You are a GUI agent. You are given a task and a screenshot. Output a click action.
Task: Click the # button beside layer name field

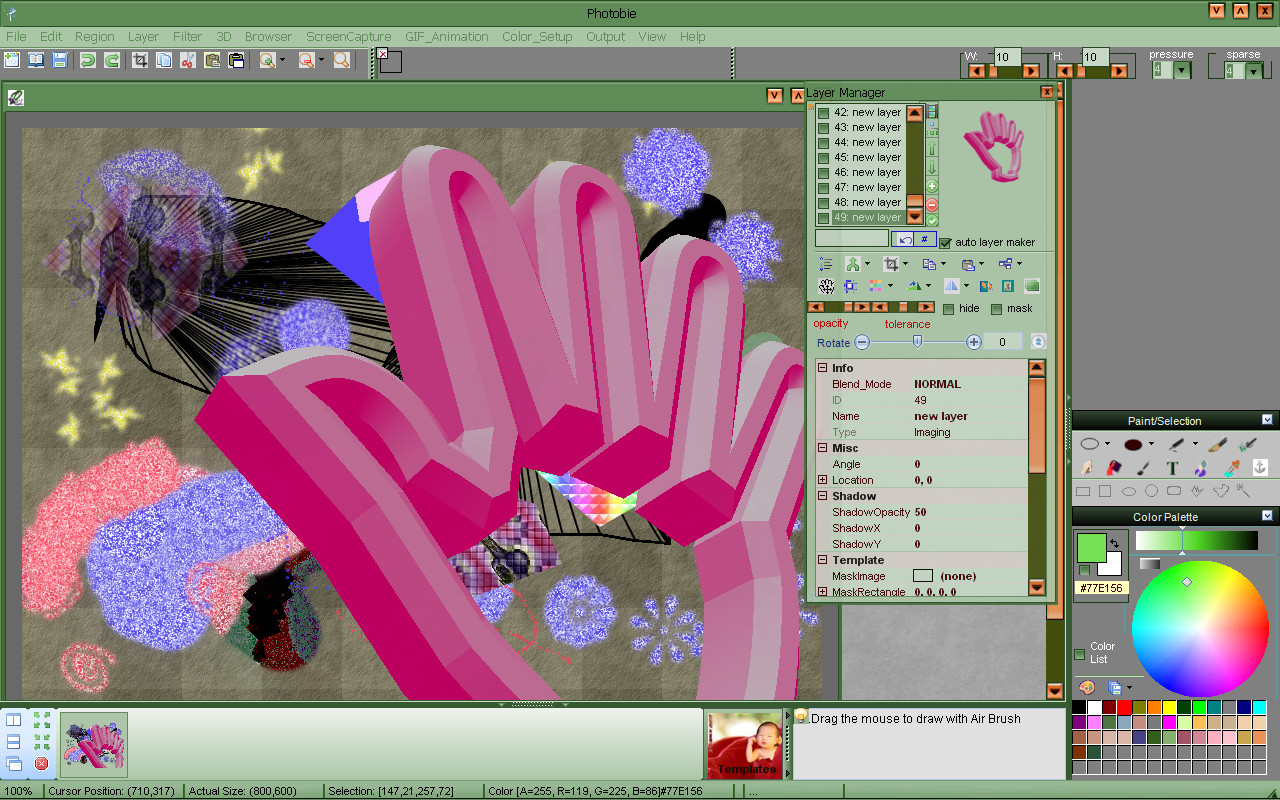click(926, 239)
